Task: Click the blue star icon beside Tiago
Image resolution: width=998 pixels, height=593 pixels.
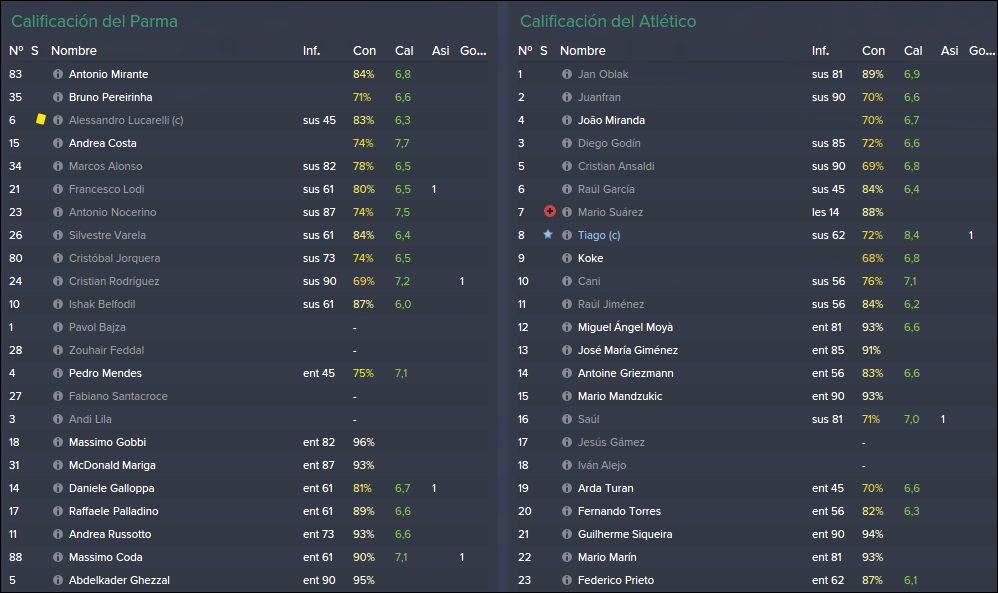Action: [x=548, y=234]
